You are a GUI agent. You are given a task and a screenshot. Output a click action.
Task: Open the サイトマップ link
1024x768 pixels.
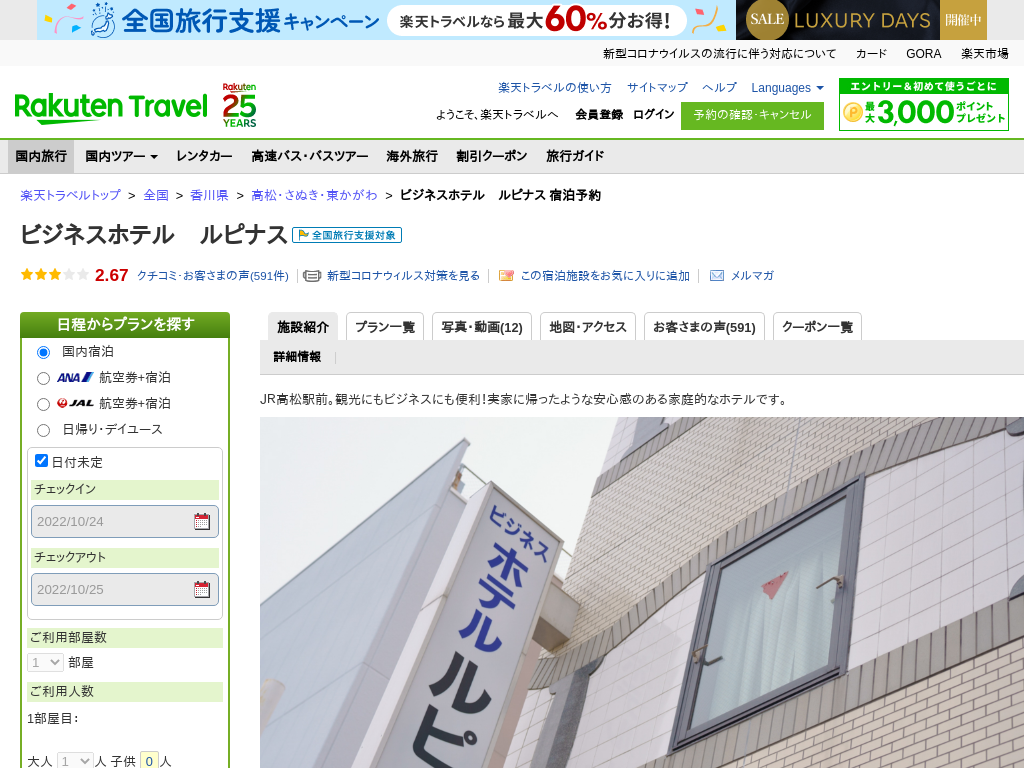click(657, 88)
